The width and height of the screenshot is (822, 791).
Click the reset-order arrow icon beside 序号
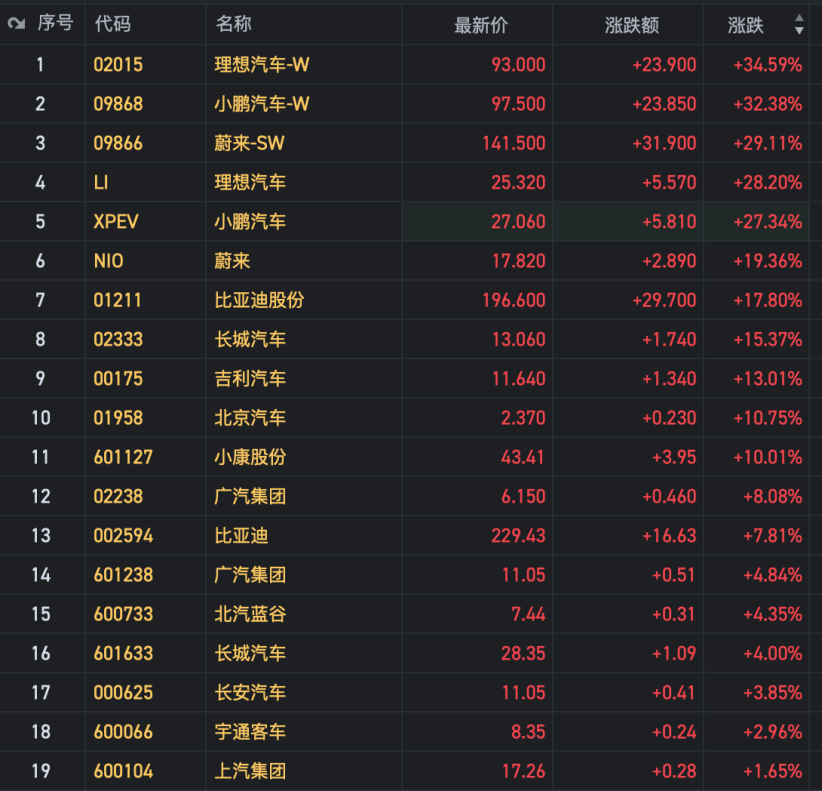click(16, 24)
